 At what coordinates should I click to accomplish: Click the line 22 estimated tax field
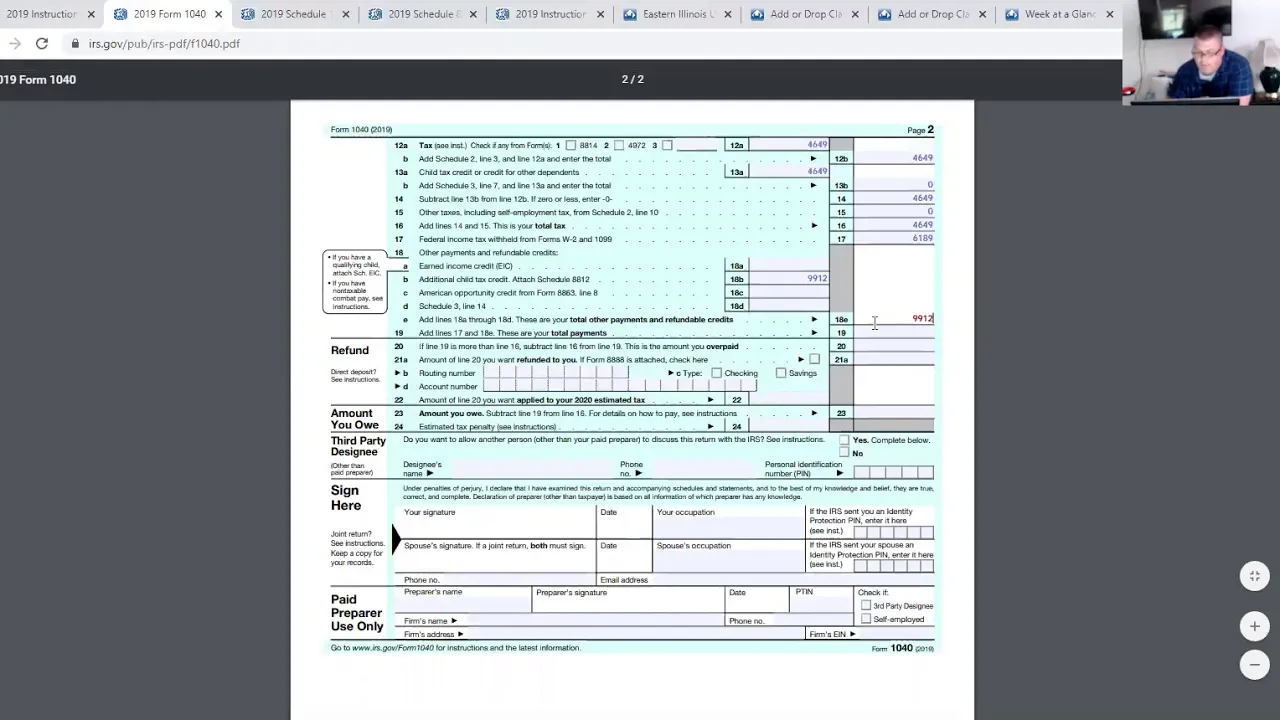coord(789,400)
